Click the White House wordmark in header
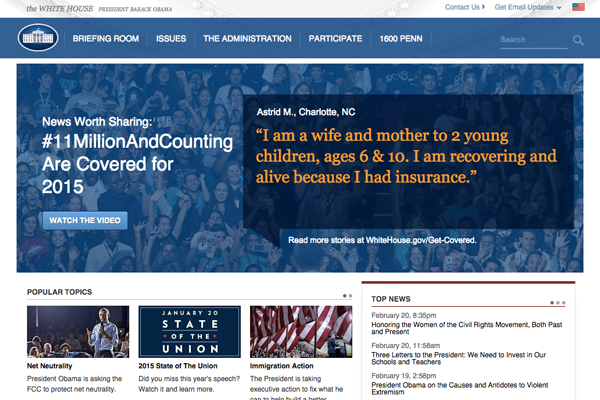Image resolution: width=600 pixels, height=400 pixels. (x=60, y=8)
